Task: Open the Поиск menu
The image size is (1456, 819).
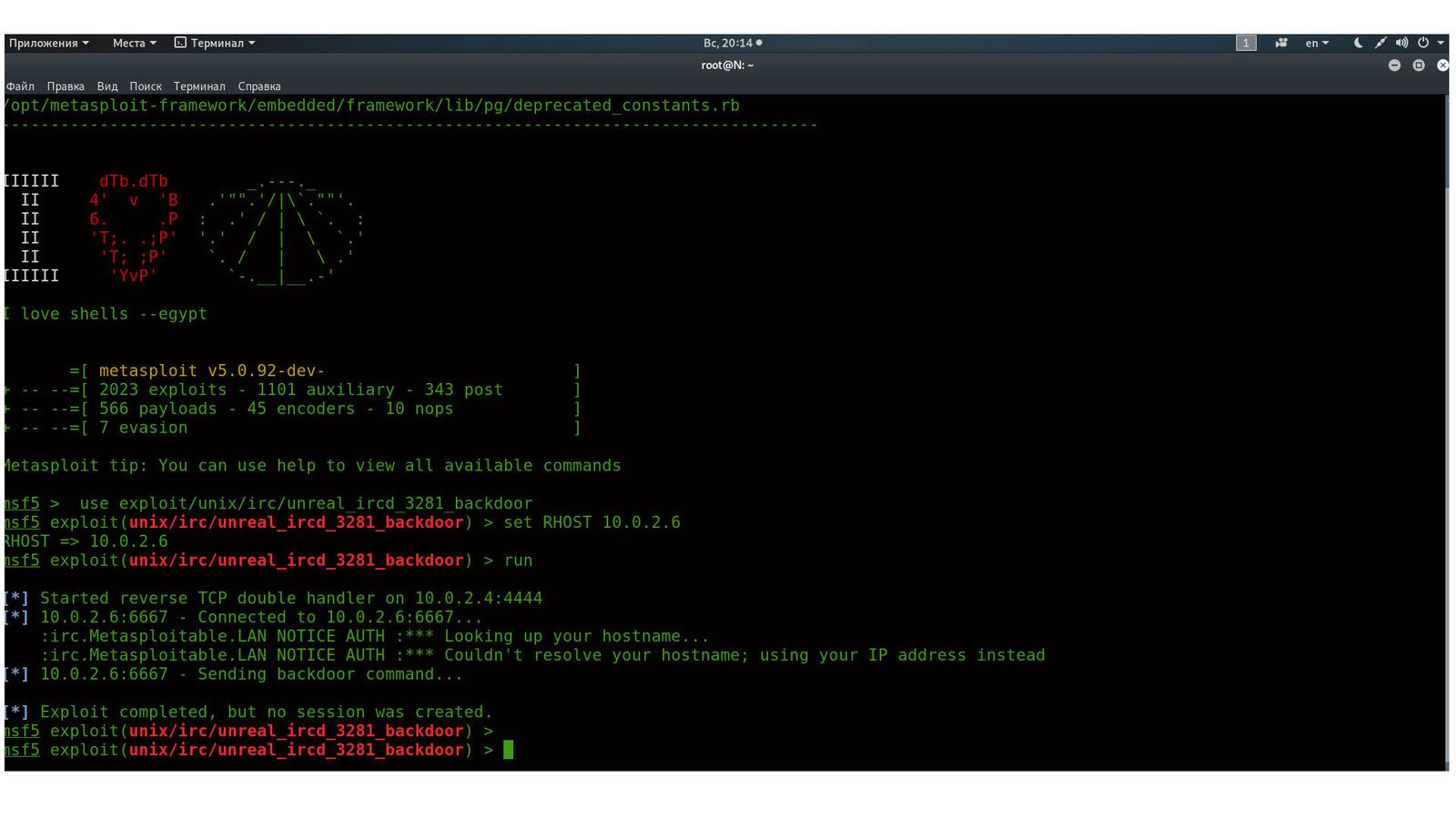Action: (x=146, y=86)
